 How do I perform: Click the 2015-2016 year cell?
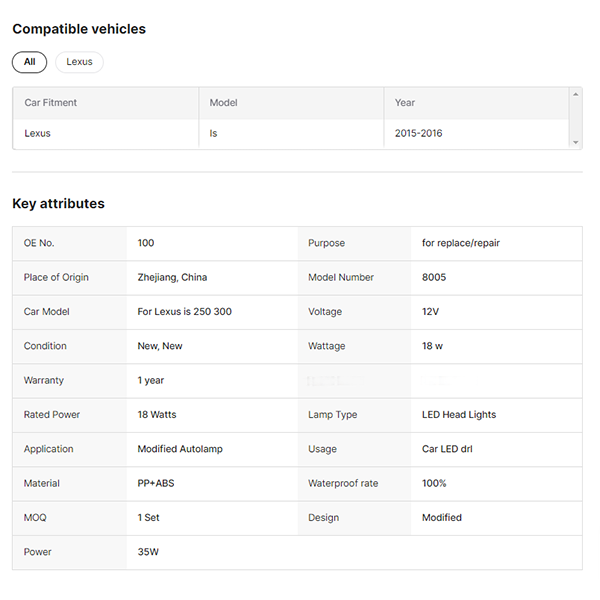coord(418,133)
